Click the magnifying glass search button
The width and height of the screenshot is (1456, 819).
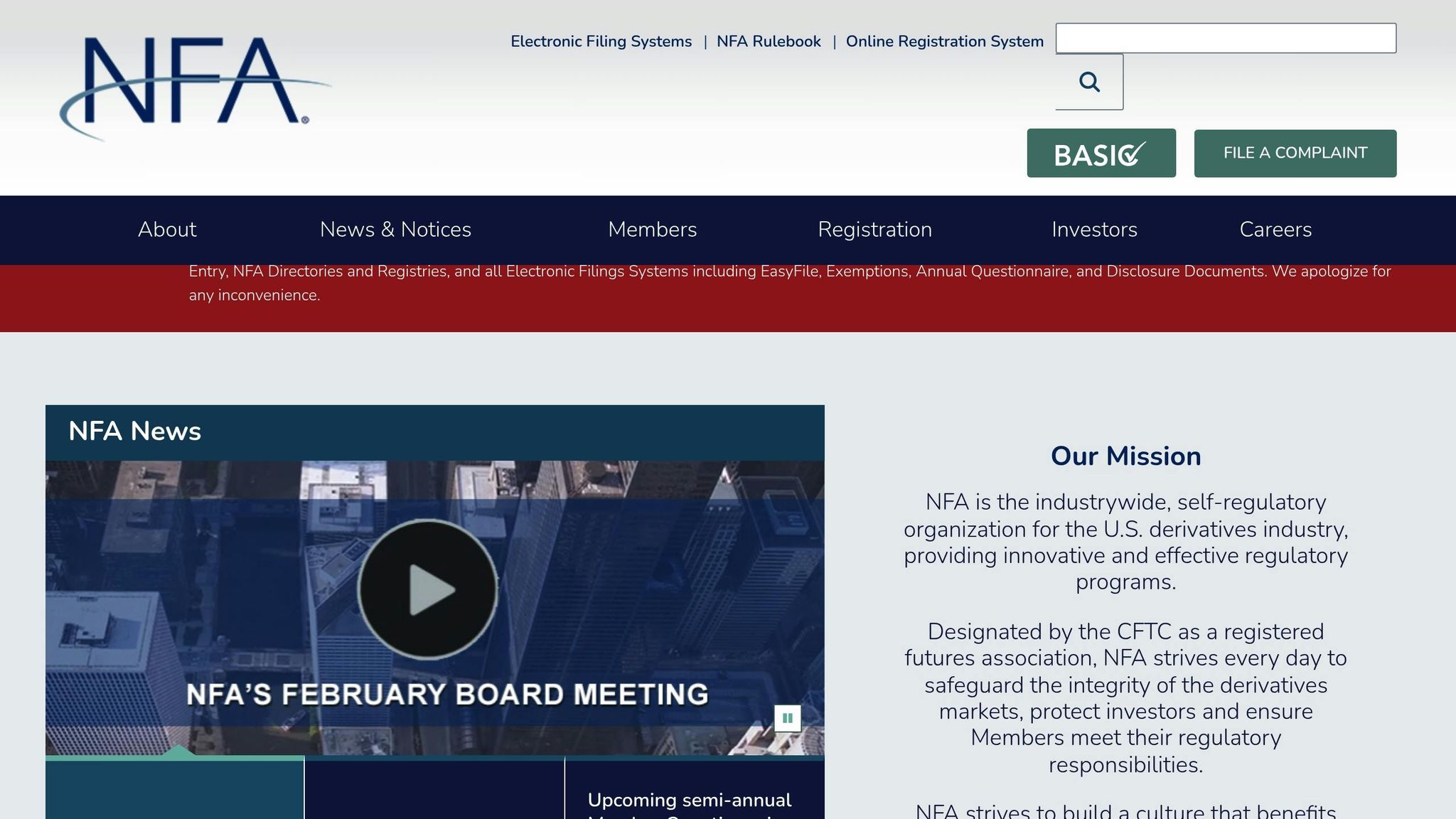coord(1089,82)
